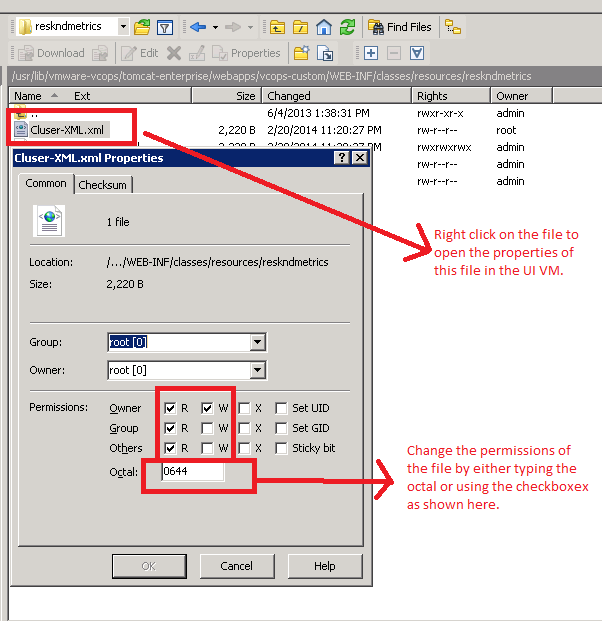Select the Common tab
Image resolution: width=602 pixels, height=621 pixels.
46,184
